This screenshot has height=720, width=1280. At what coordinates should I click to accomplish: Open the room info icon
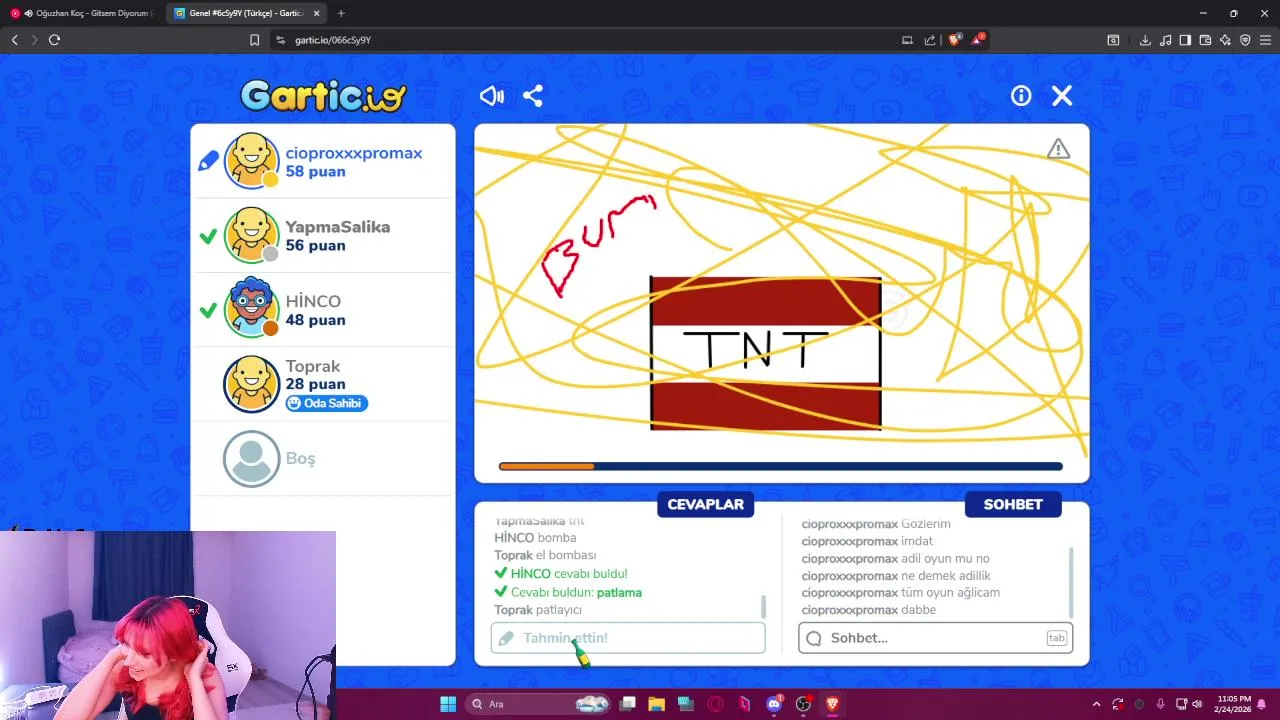point(1021,96)
